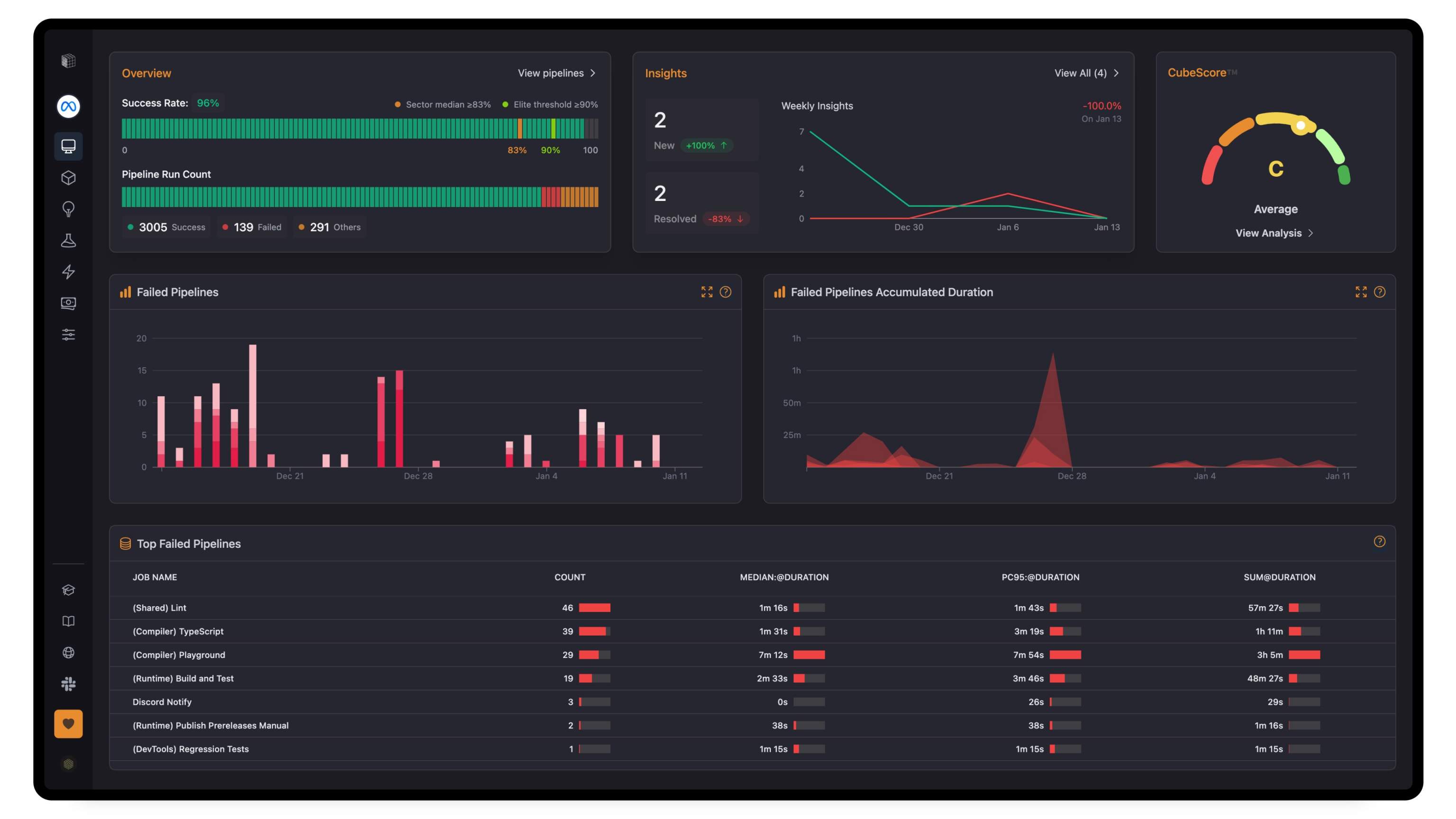Screen dimensions: 1456x819
Task: Select the Slack/integrations icon in sidebar
Action: pyautogui.click(x=68, y=685)
